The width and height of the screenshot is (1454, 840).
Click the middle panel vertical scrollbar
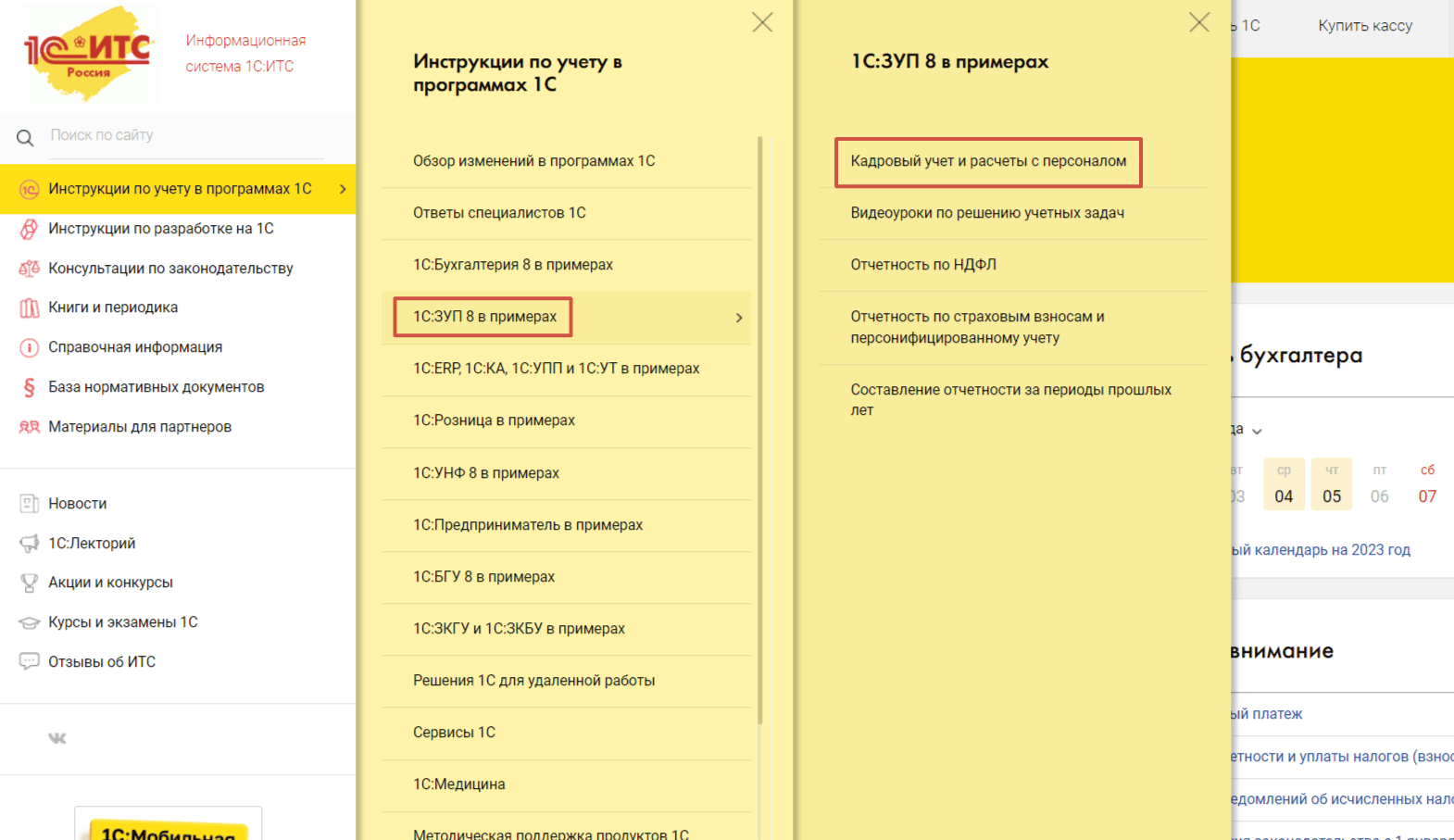pyautogui.click(x=760, y=430)
